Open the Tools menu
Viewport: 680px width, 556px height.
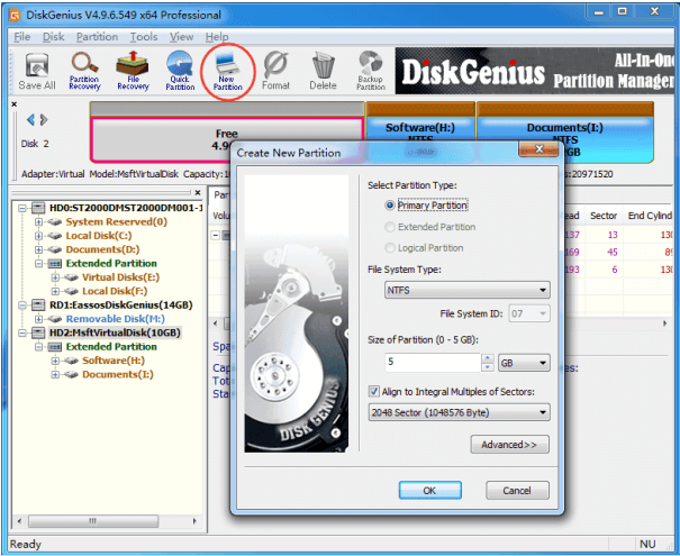[143, 37]
